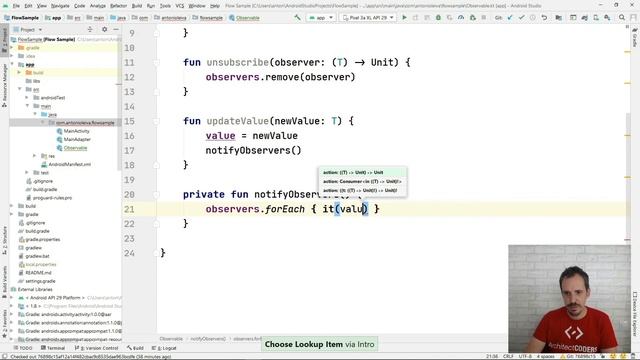Image resolution: width=640 pixels, height=360 pixels.
Task: Select README.md file in tree
Action: [38, 273]
